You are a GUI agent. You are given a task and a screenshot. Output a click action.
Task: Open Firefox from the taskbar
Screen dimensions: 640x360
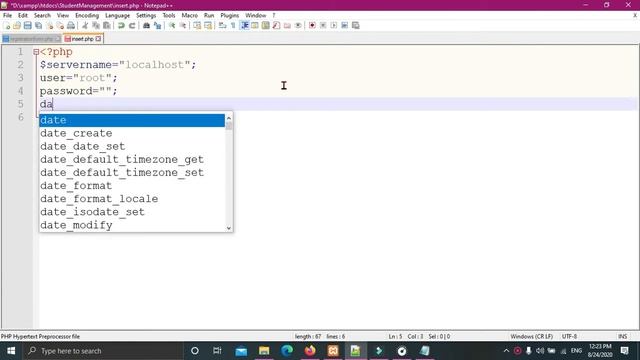[x=310, y=351]
